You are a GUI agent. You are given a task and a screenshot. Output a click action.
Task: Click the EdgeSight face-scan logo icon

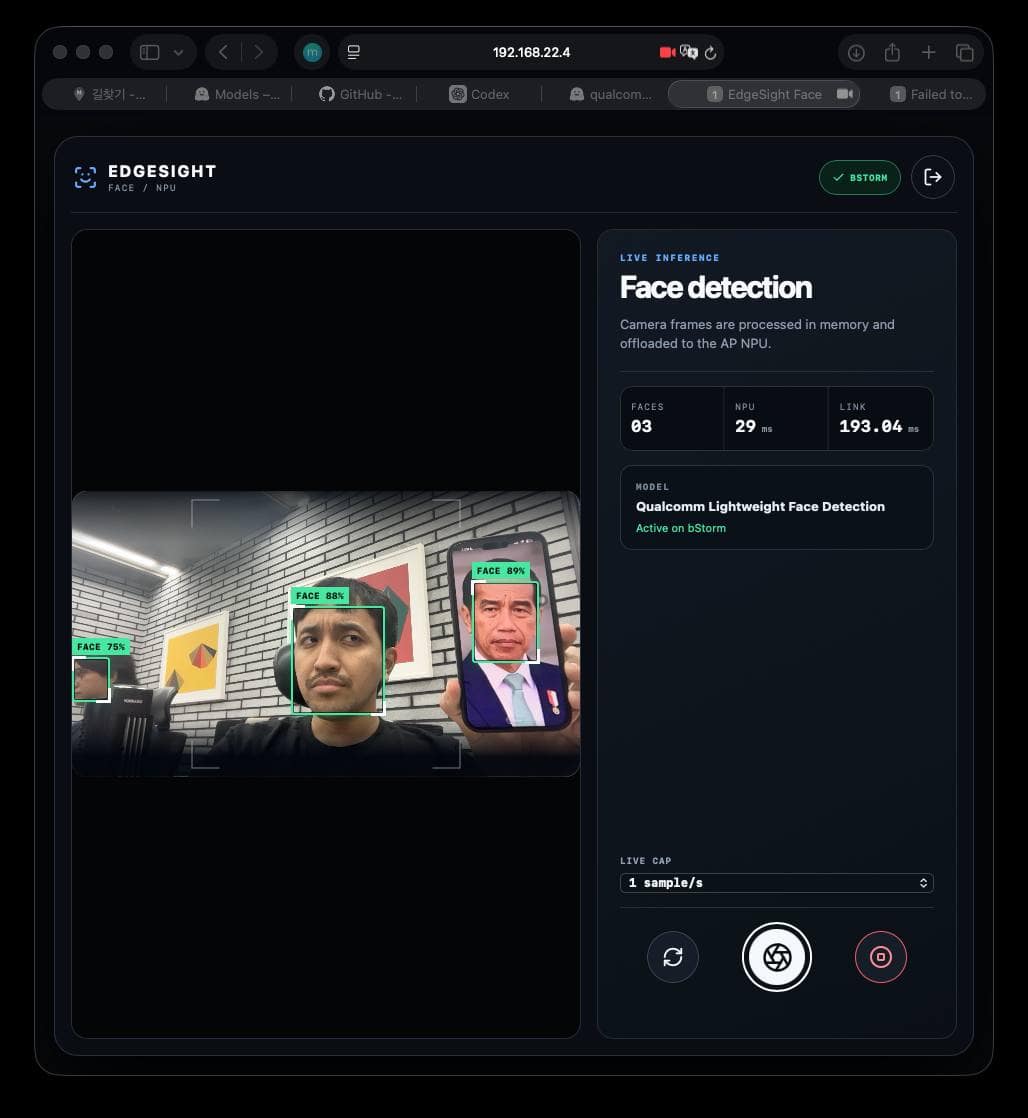tap(86, 178)
